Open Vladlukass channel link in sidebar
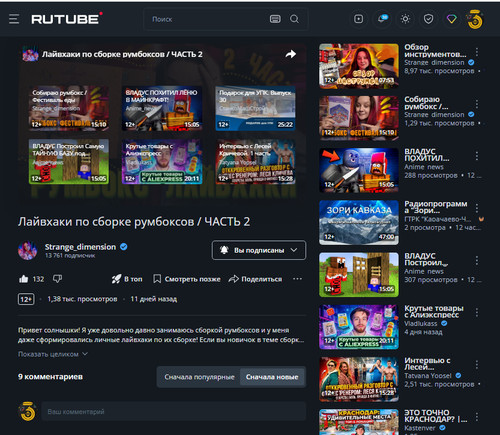500x435 pixels. pyautogui.click(x=421, y=323)
